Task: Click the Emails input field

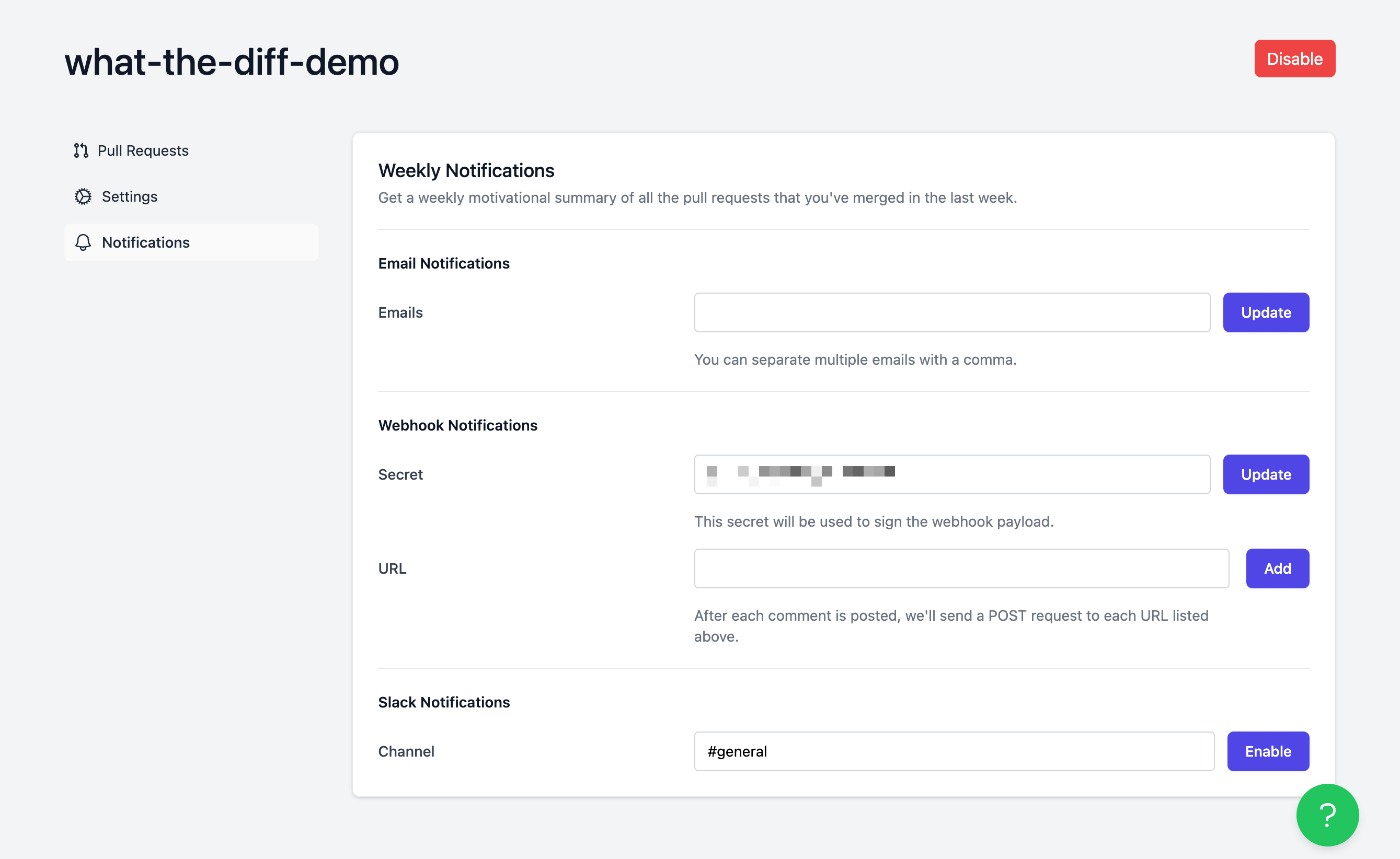Action: pos(954,312)
